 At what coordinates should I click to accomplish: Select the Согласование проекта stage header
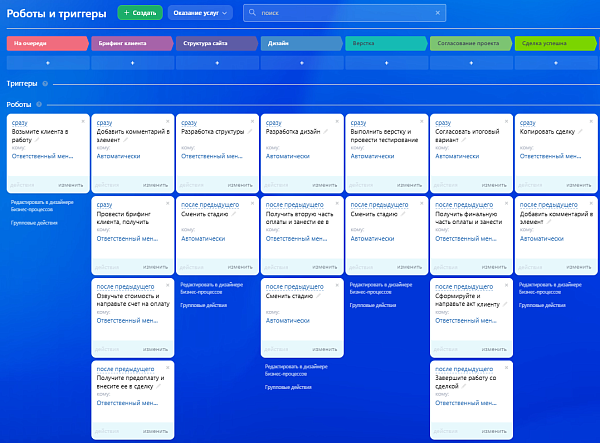pyautogui.click(x=471, y=43)
